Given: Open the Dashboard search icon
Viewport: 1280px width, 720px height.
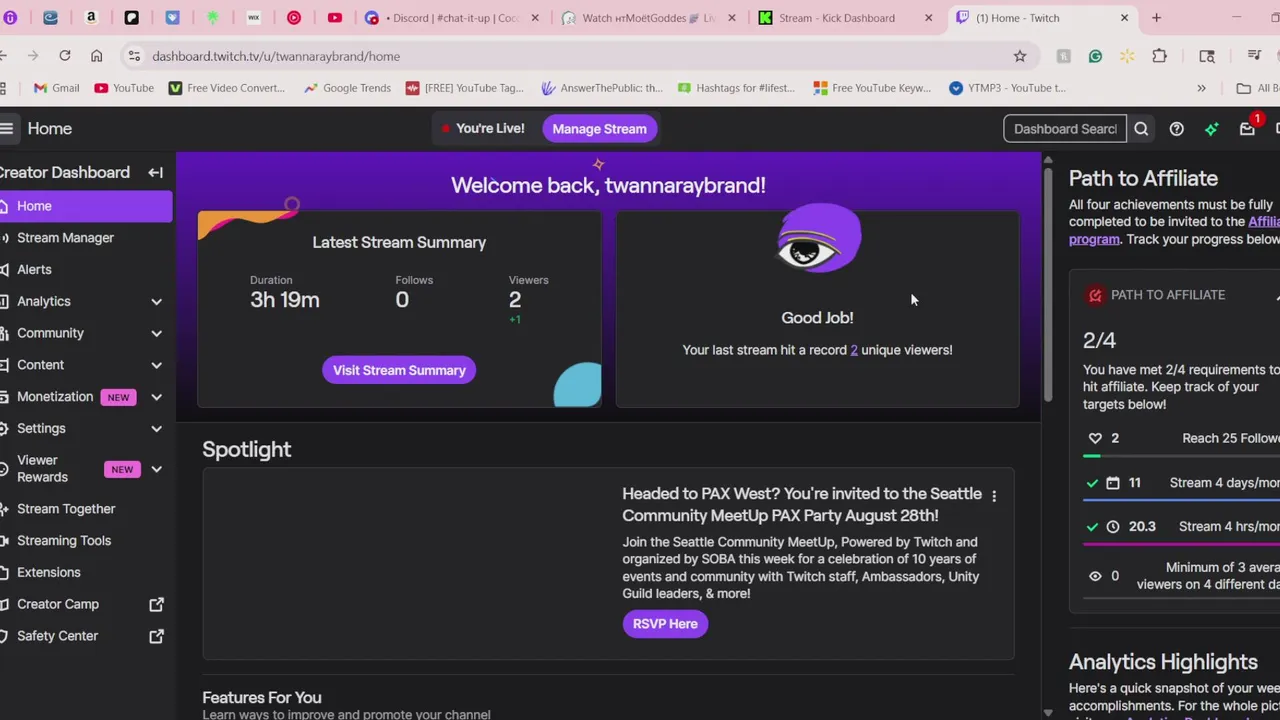Looking at the screenshot, I should coord(1141,129).
